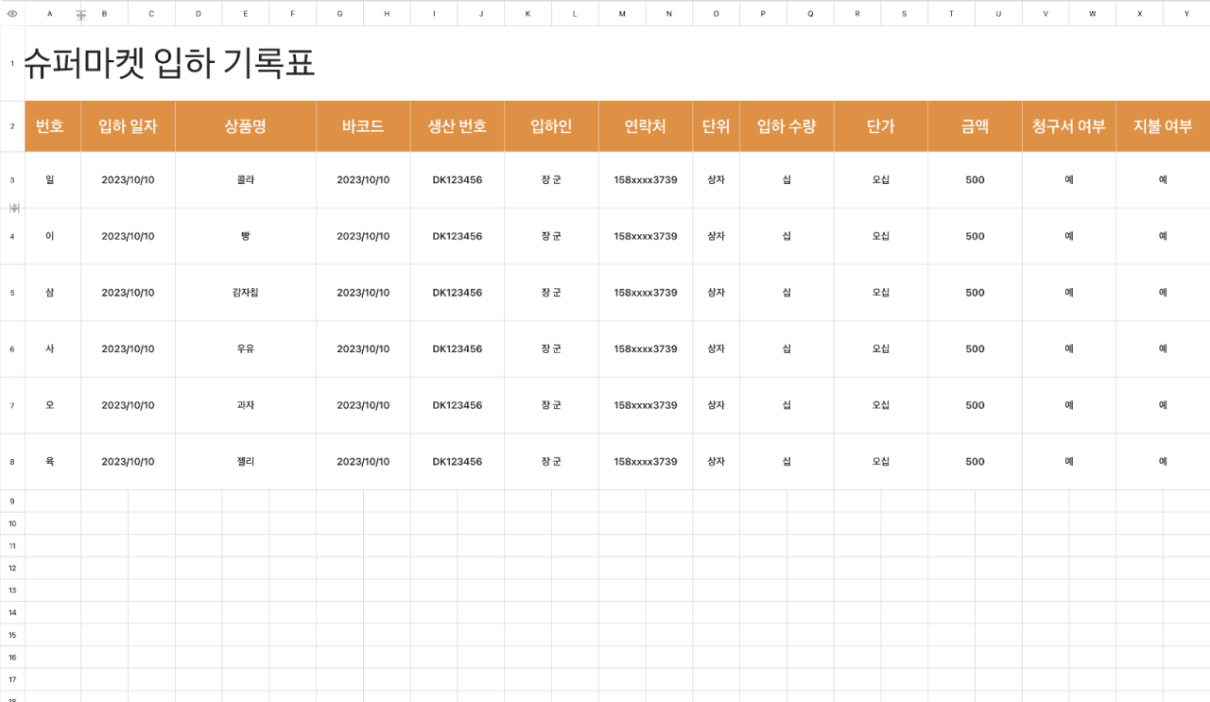Select row header 1
Screen dimensions: 1210x702
[12, 63]
